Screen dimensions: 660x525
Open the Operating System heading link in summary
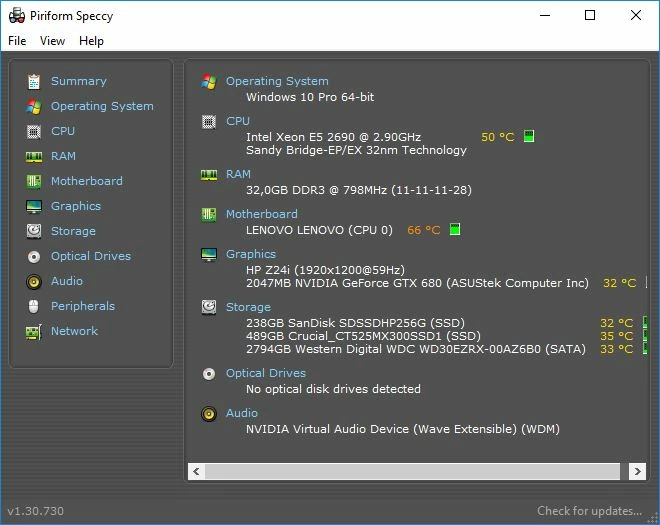(277, 81)
